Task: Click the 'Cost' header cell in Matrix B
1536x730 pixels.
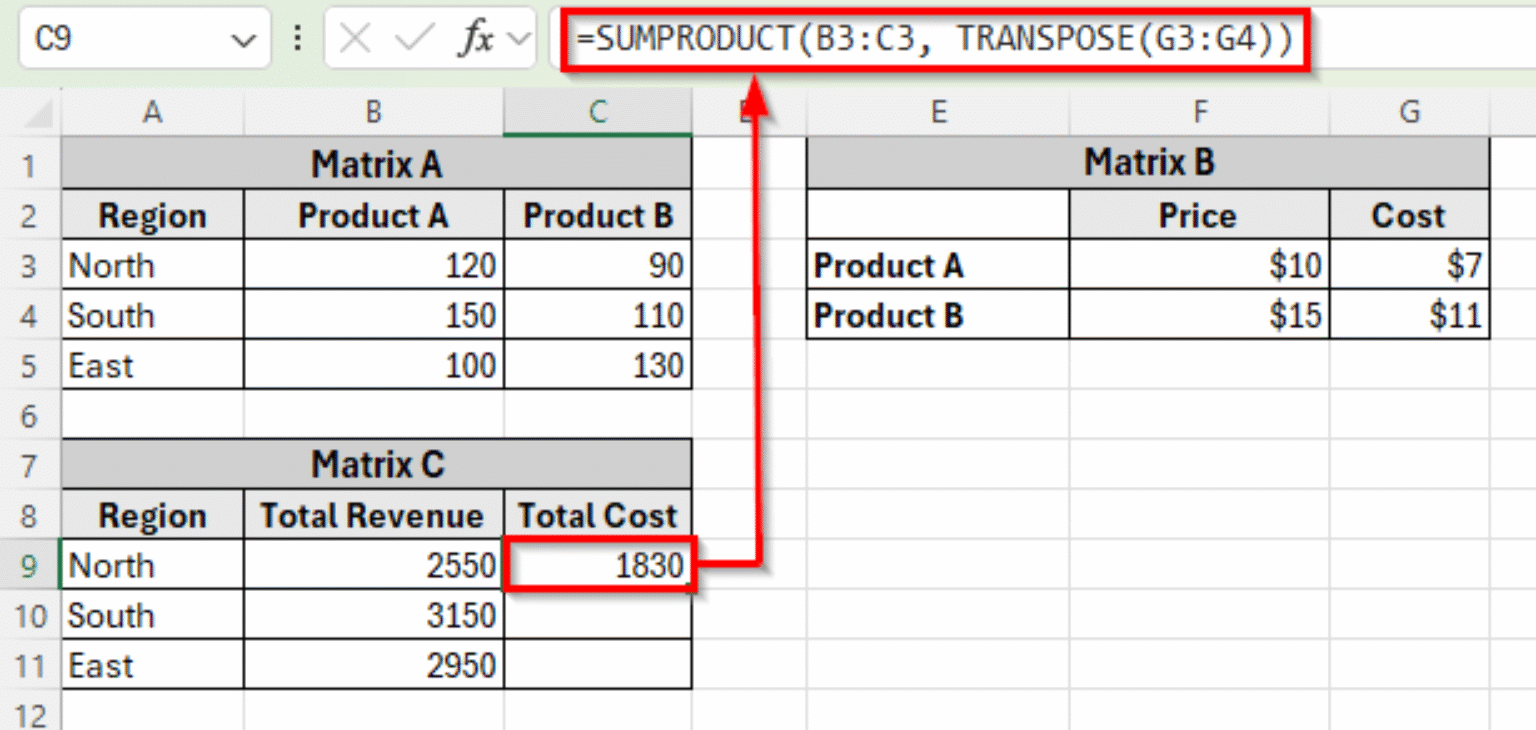Action: coord(1409,214)
